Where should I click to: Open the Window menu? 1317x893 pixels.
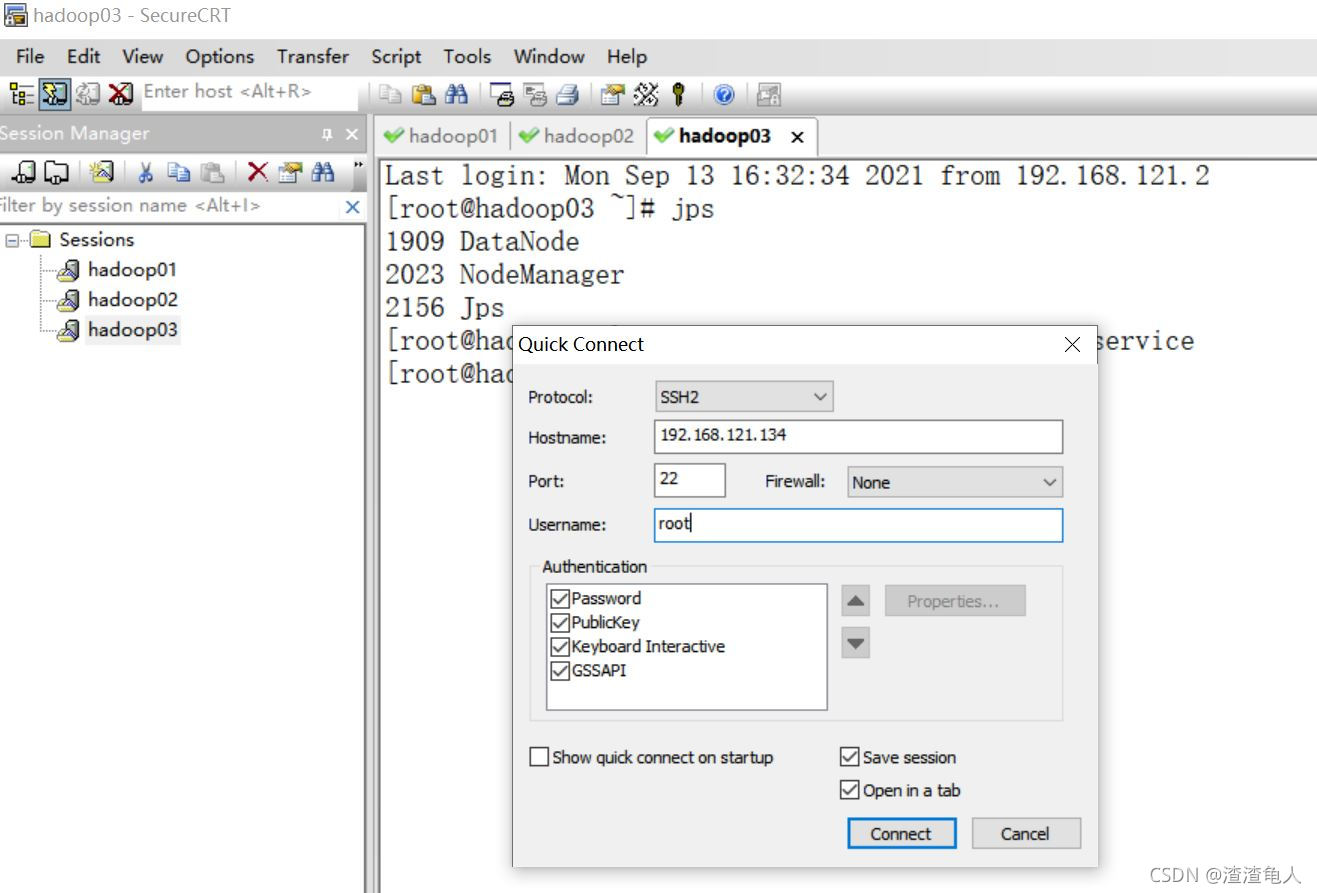pos(549,57)
